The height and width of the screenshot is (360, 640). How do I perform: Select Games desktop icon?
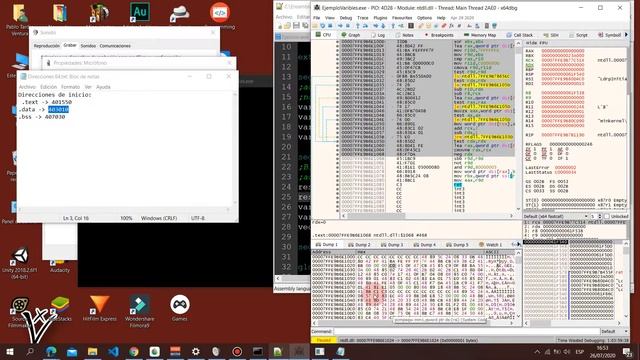tap(180, 308)
